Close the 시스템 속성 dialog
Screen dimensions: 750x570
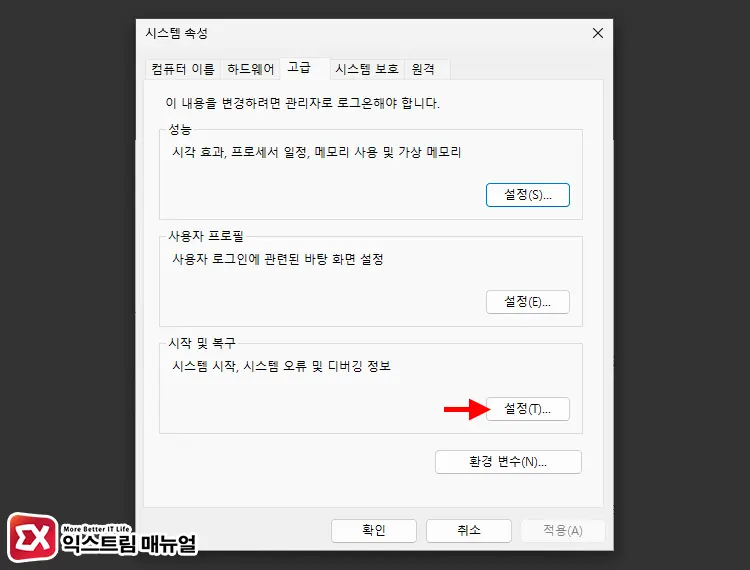pos(597,33)
